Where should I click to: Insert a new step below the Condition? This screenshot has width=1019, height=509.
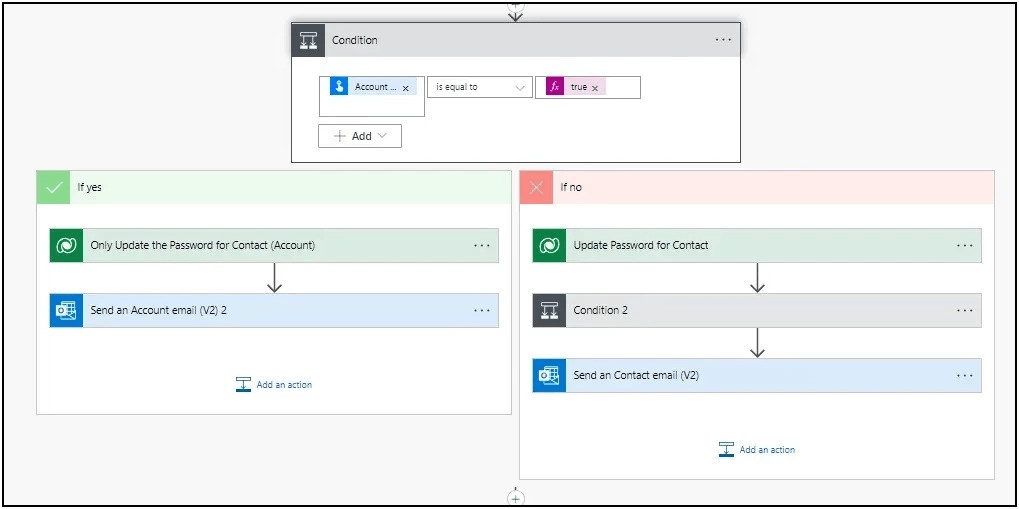516,497
